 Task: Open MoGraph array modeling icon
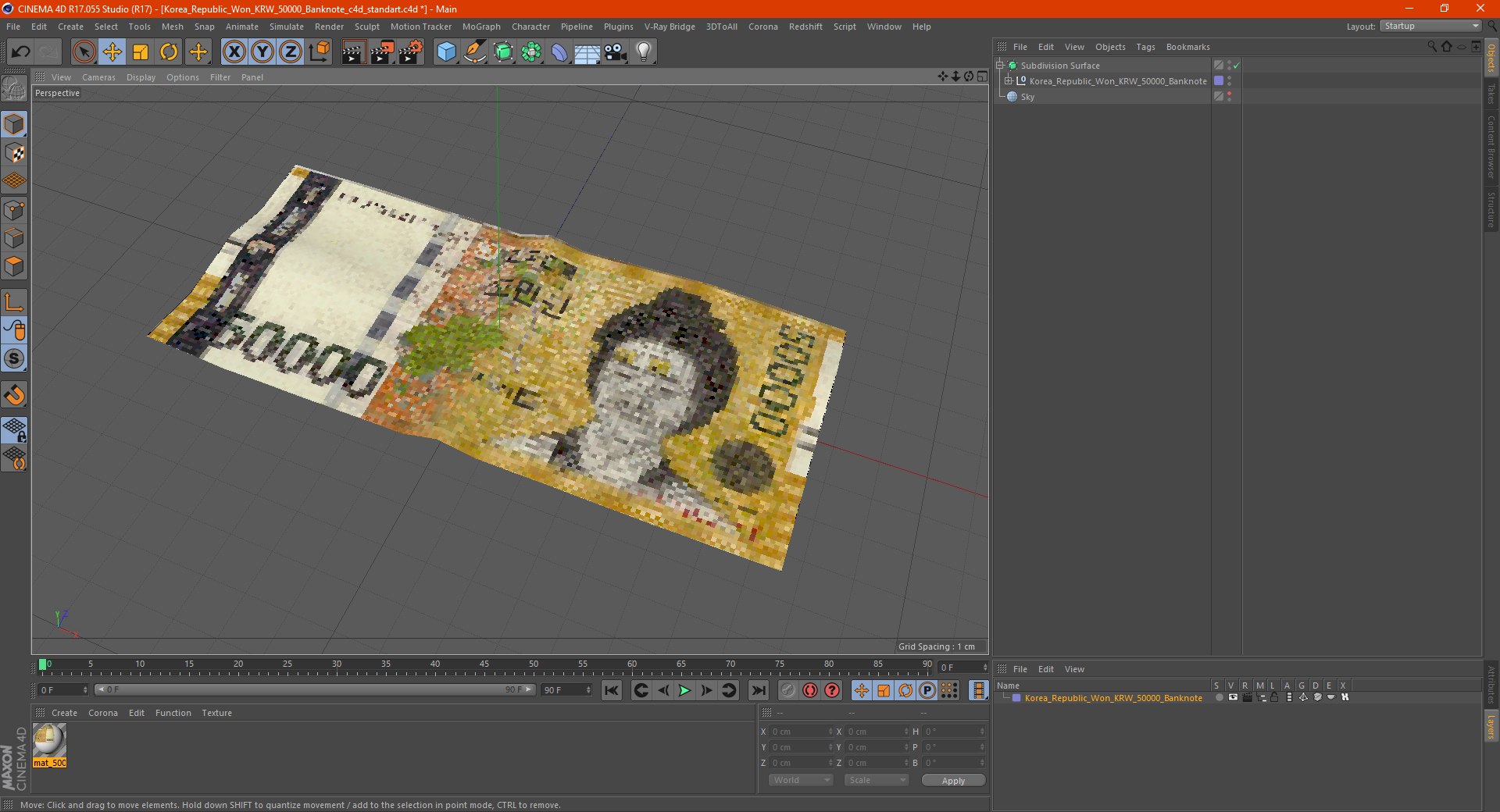[x=531, y=52]
